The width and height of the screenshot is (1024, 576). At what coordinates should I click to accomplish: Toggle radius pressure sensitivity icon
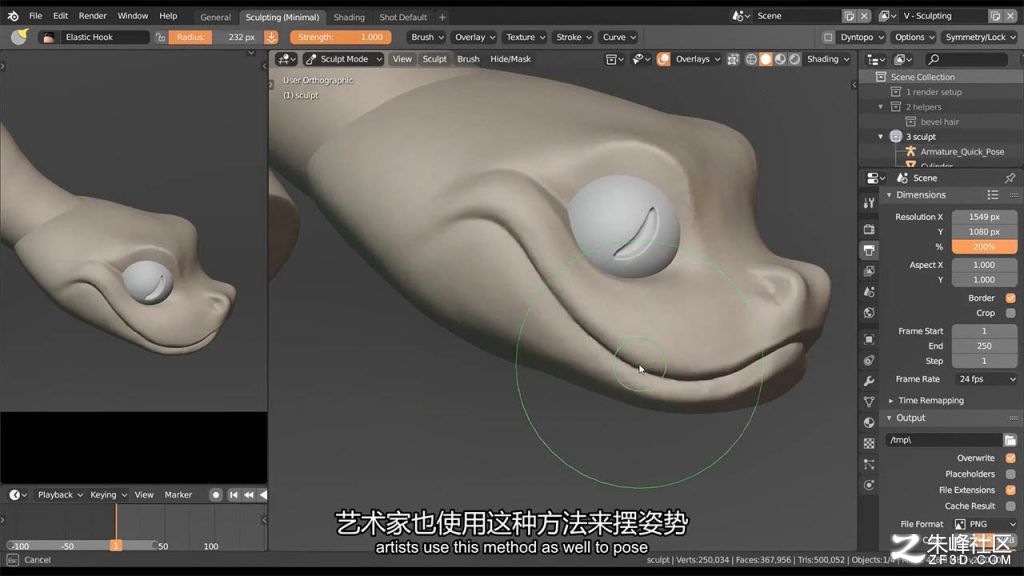[271, 37]
